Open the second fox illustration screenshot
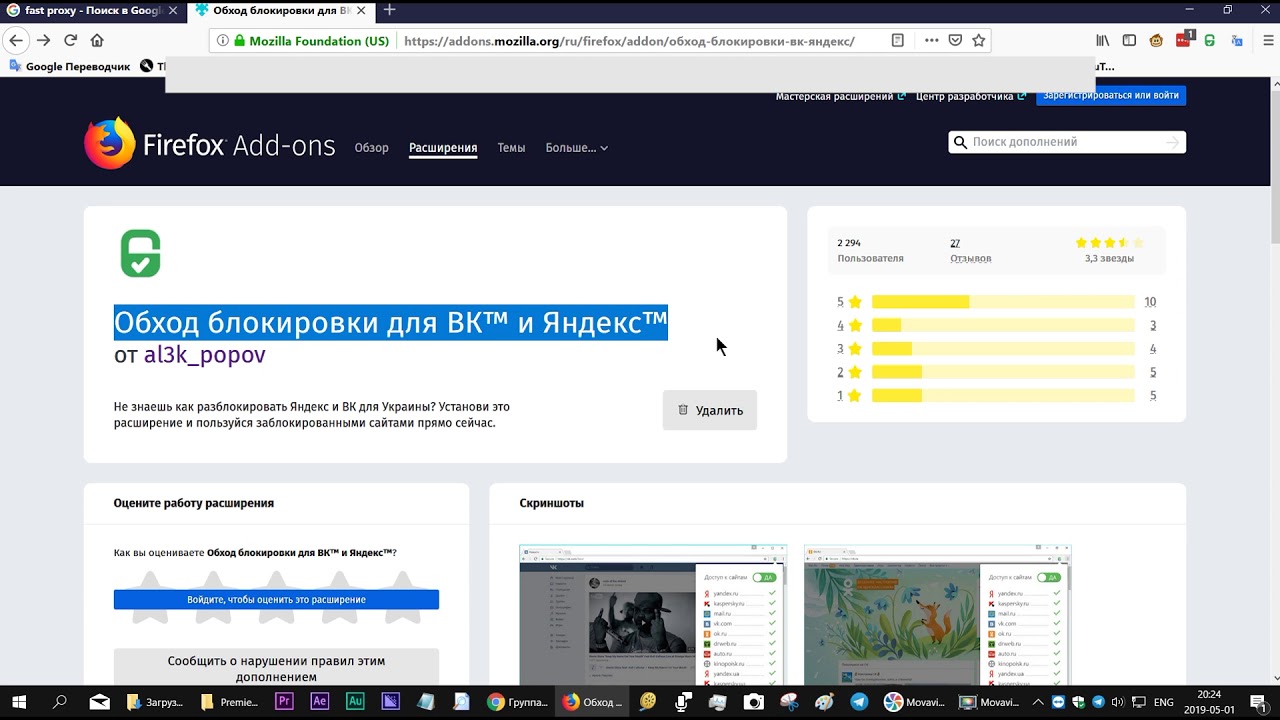The width and height of the screenshot is (1280, 720). (937, 615)
